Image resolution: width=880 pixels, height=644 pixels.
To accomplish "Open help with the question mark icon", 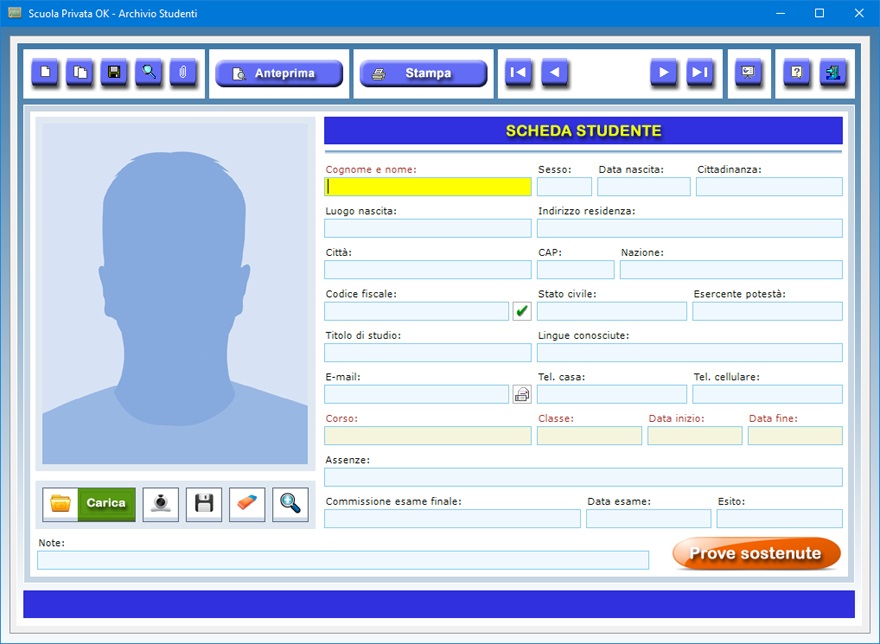I will click(796, 72).
